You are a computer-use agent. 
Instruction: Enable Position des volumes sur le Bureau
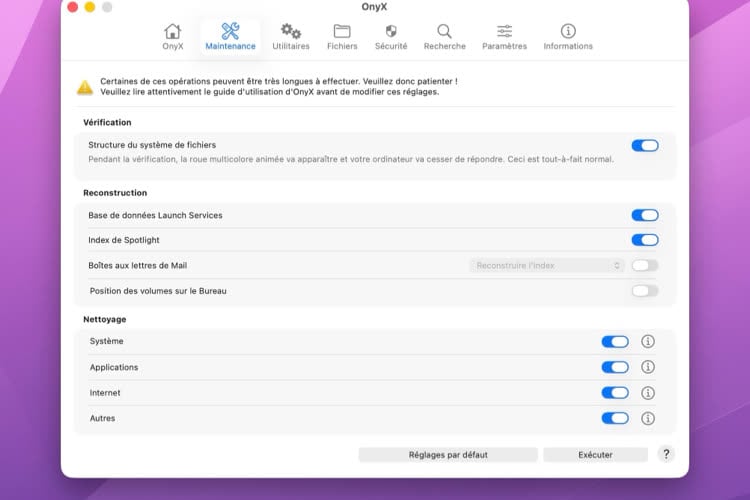(x=645, y=291)
